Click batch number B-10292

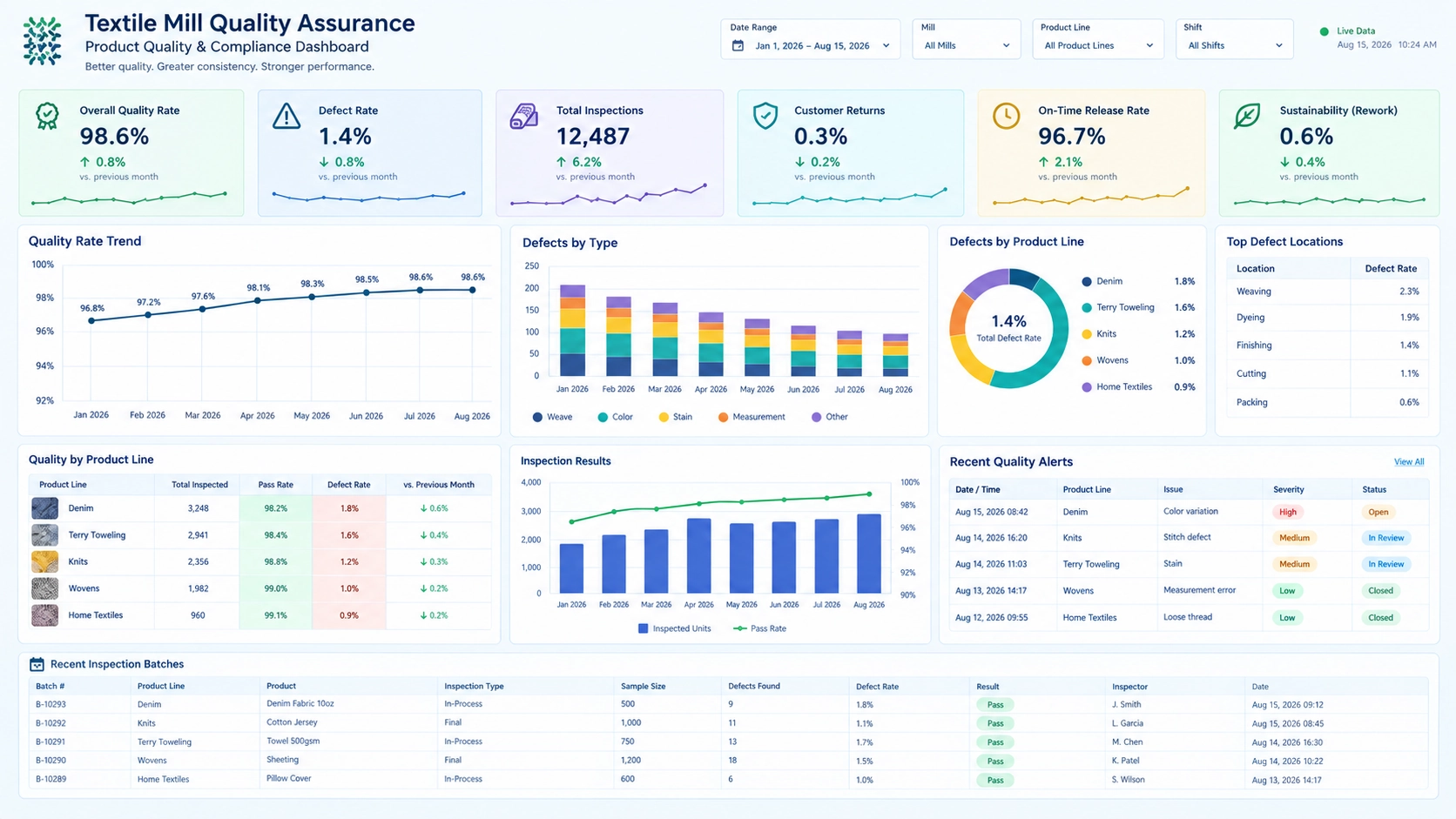coord(51,723)
